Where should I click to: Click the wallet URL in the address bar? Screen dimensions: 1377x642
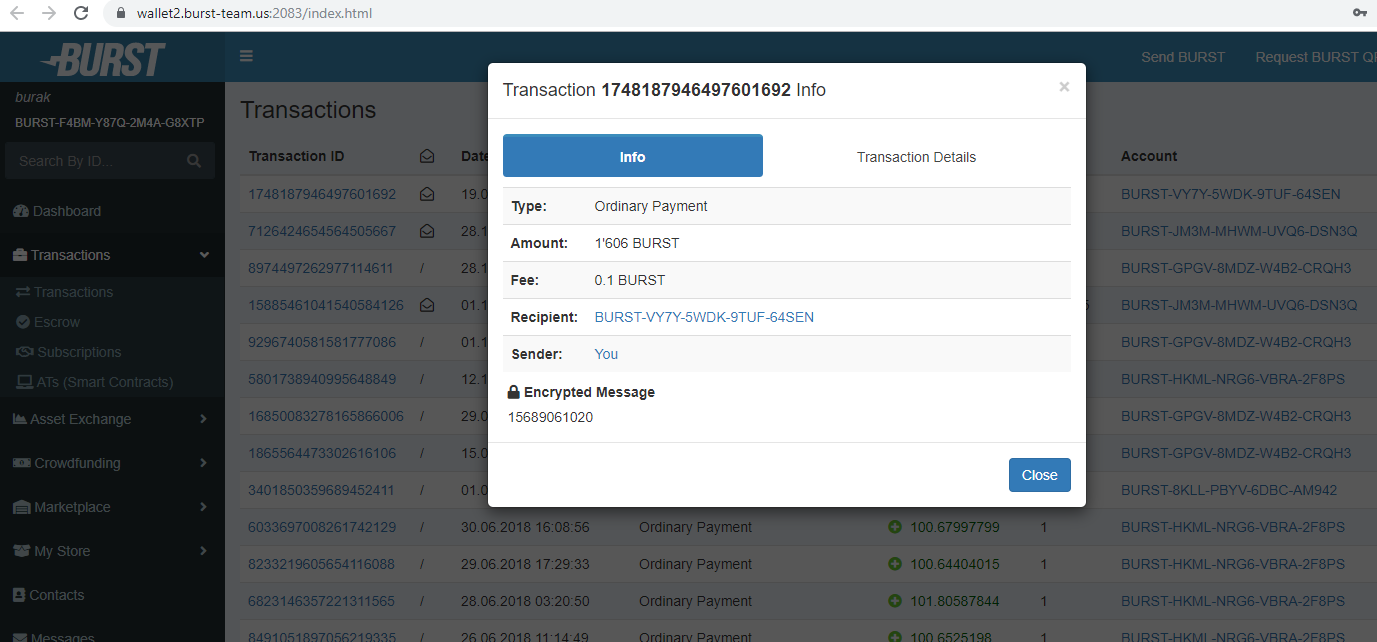(x=255, y=14)
